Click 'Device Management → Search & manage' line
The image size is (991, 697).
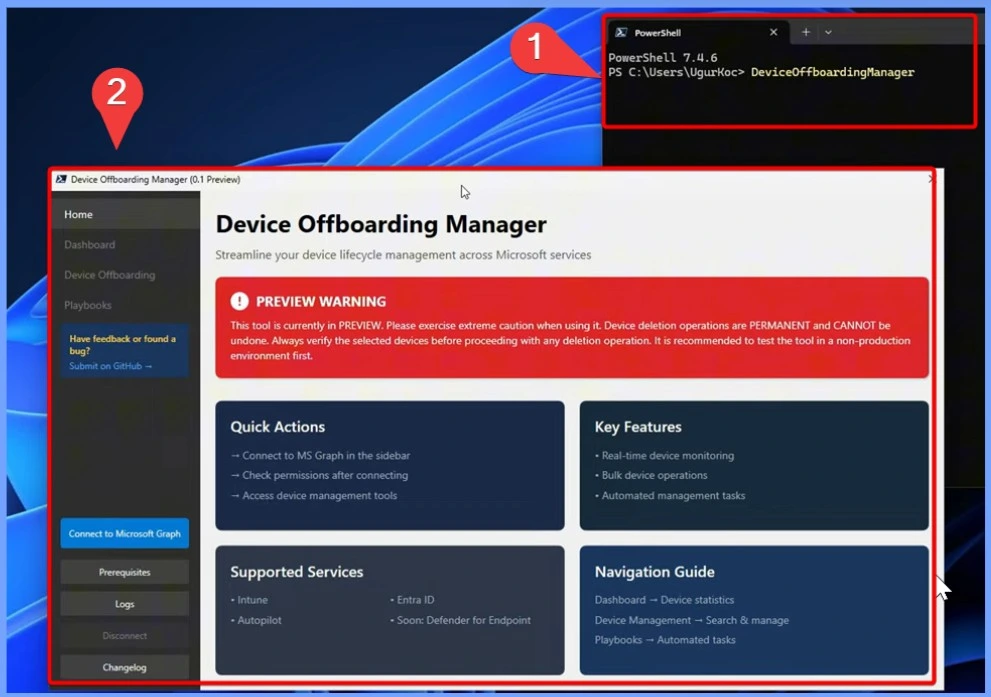[x=691, y=620]
